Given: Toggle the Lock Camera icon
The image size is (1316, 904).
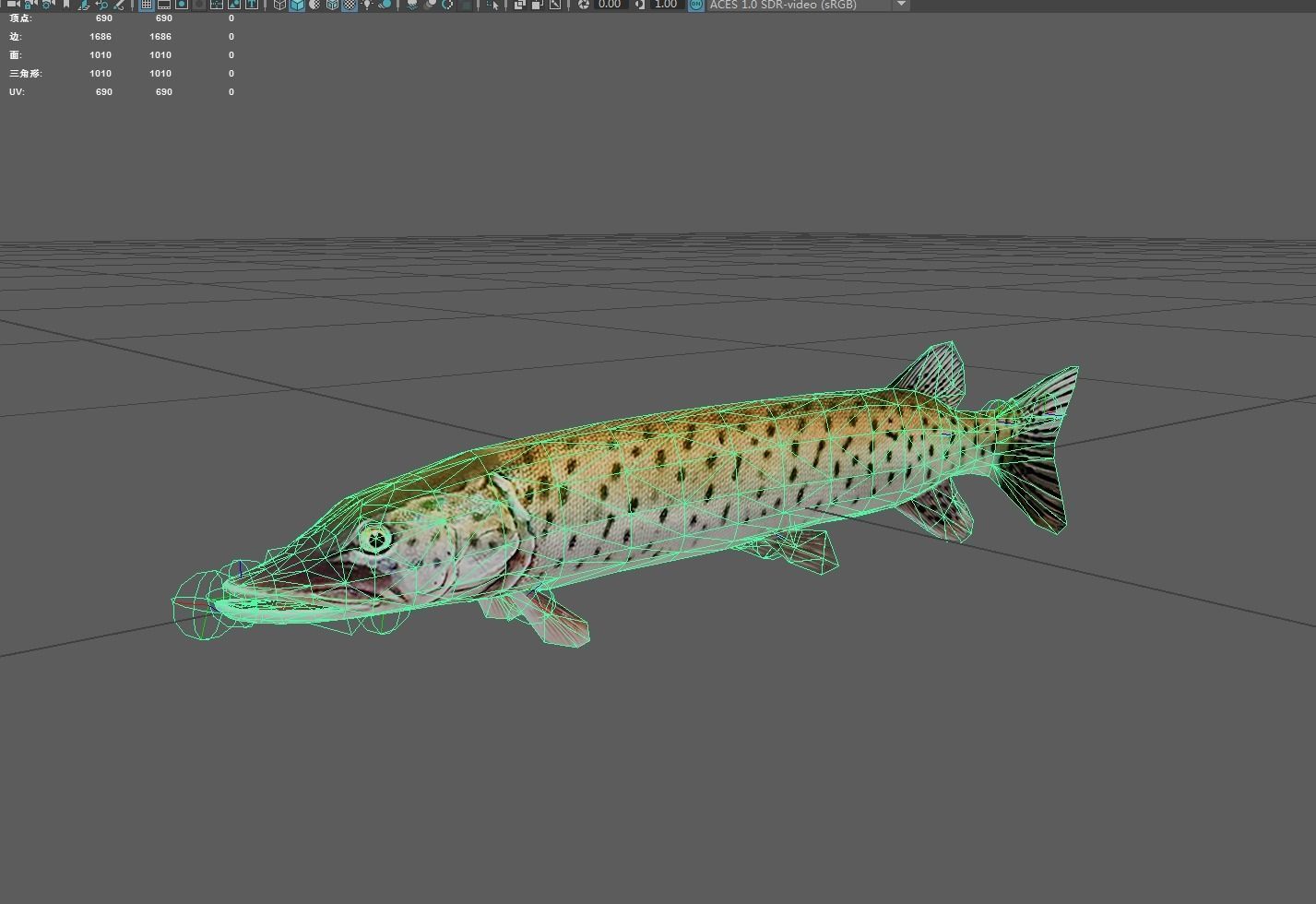Looking at the screenshot, I should click(x=30, y=5).
